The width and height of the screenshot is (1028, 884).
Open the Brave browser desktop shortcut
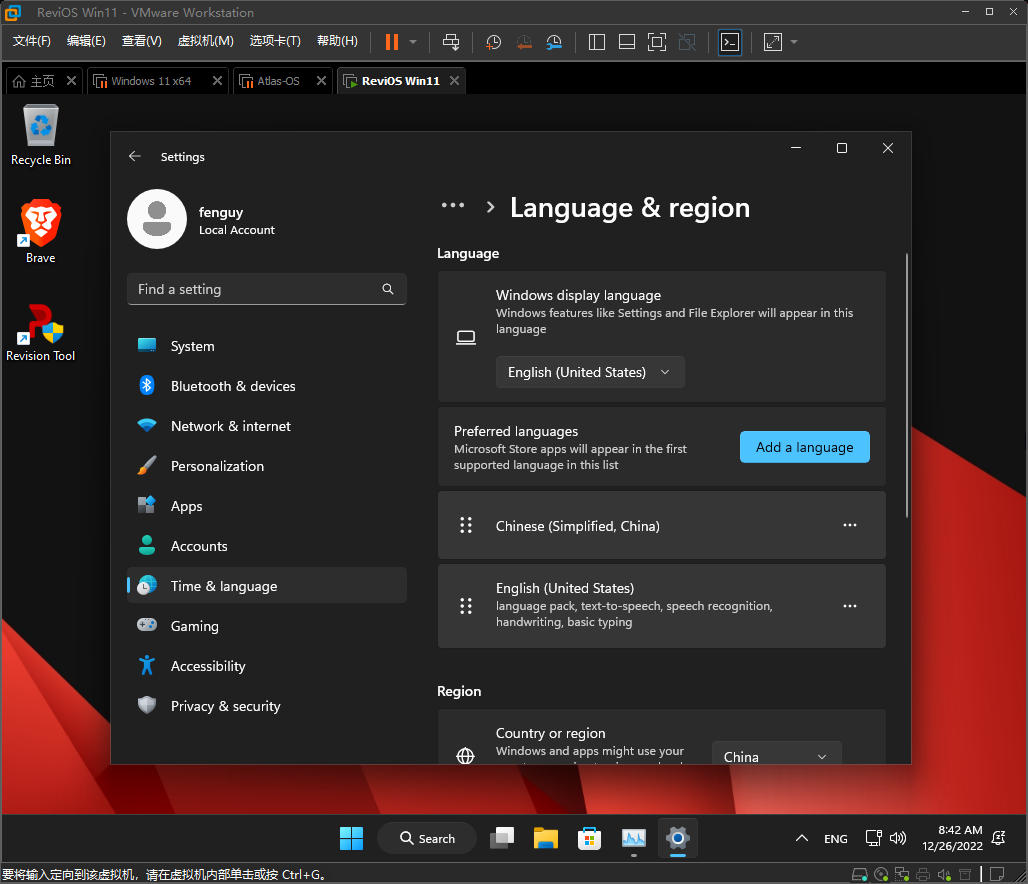tap(41, 230)
